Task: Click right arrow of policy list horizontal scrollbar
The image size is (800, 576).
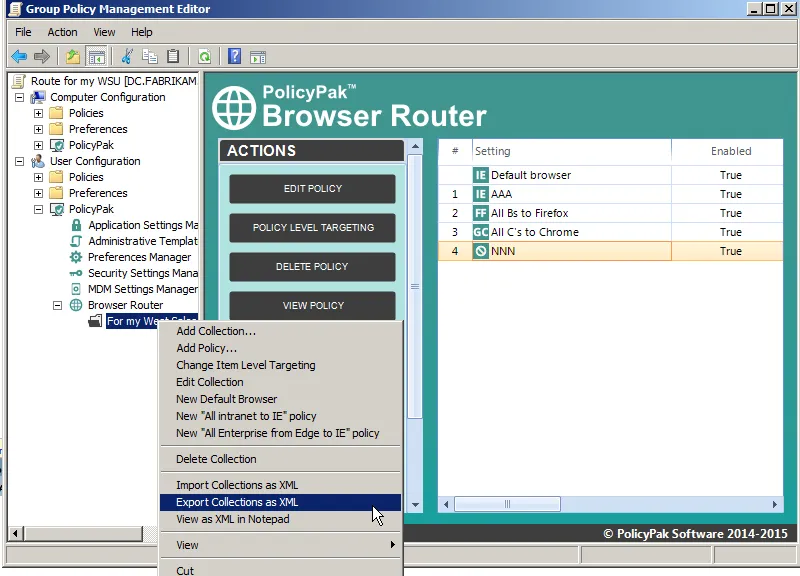Action: coord(775,505)
